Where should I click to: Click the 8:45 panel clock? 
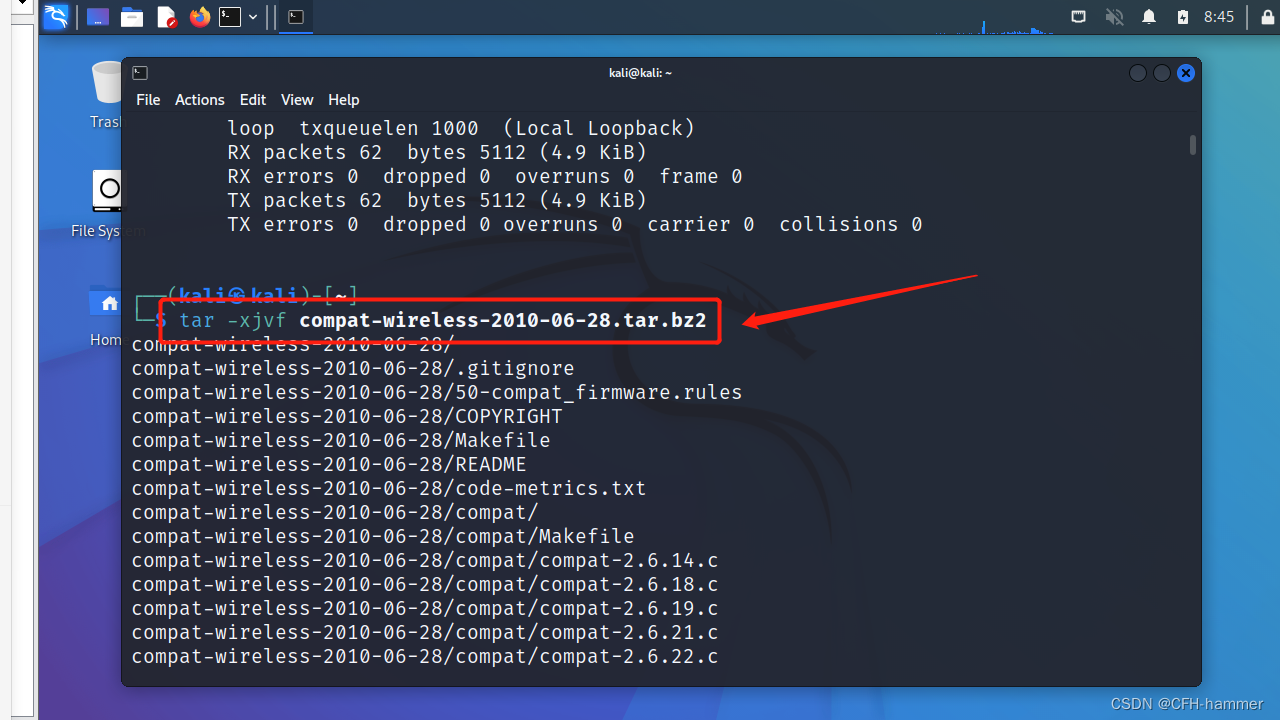(x=1219, y=17)
